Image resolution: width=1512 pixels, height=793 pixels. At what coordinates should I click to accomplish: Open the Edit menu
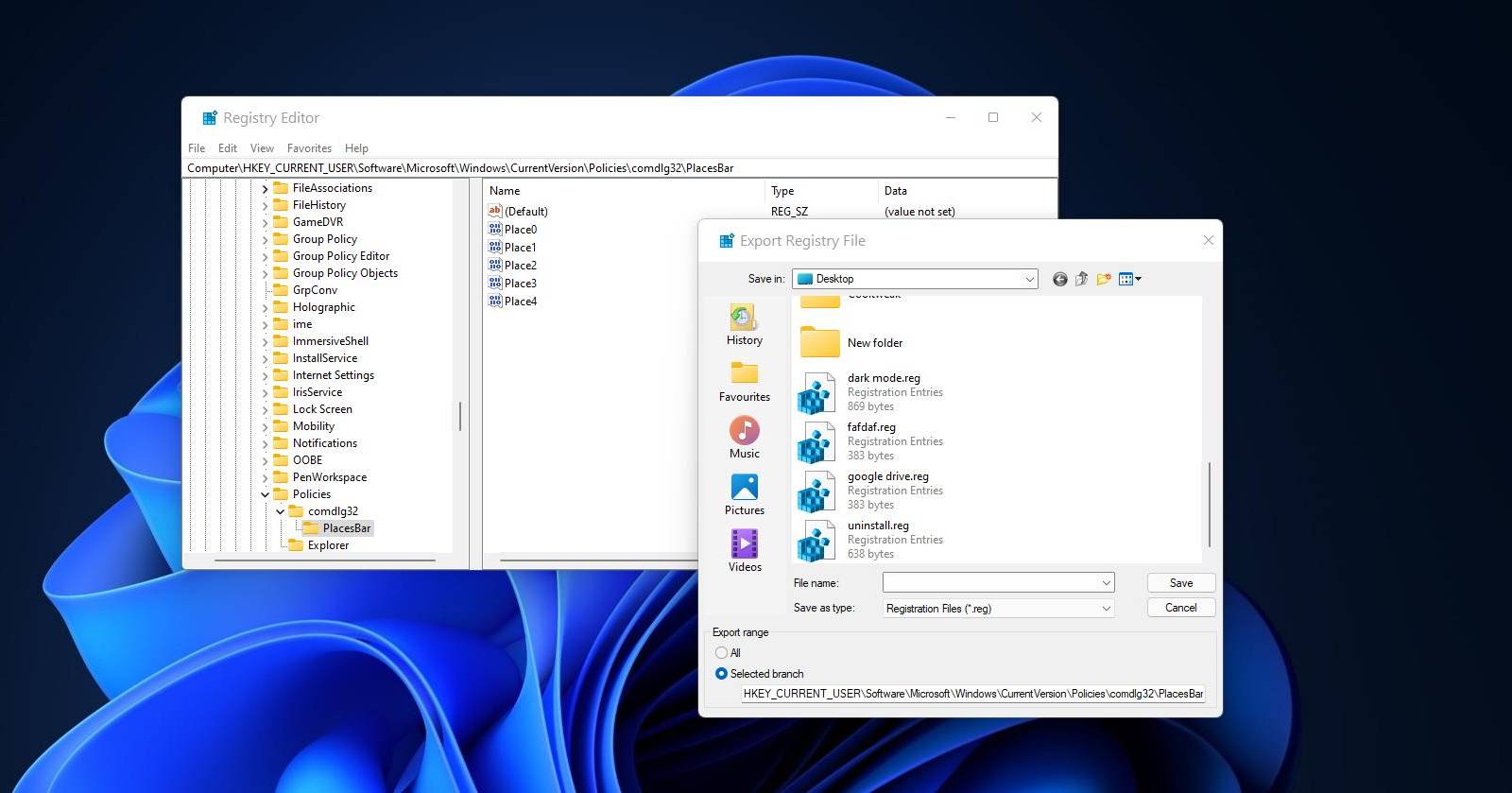(228, 148)
